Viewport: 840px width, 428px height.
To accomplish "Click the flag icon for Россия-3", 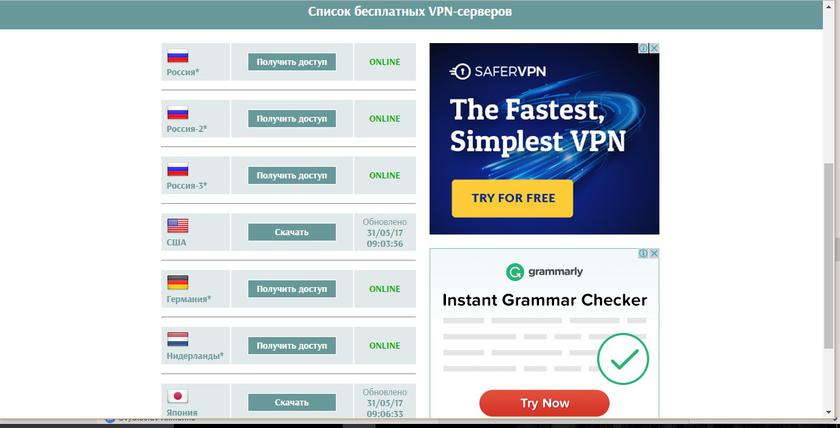I will (x=177, y=169).
